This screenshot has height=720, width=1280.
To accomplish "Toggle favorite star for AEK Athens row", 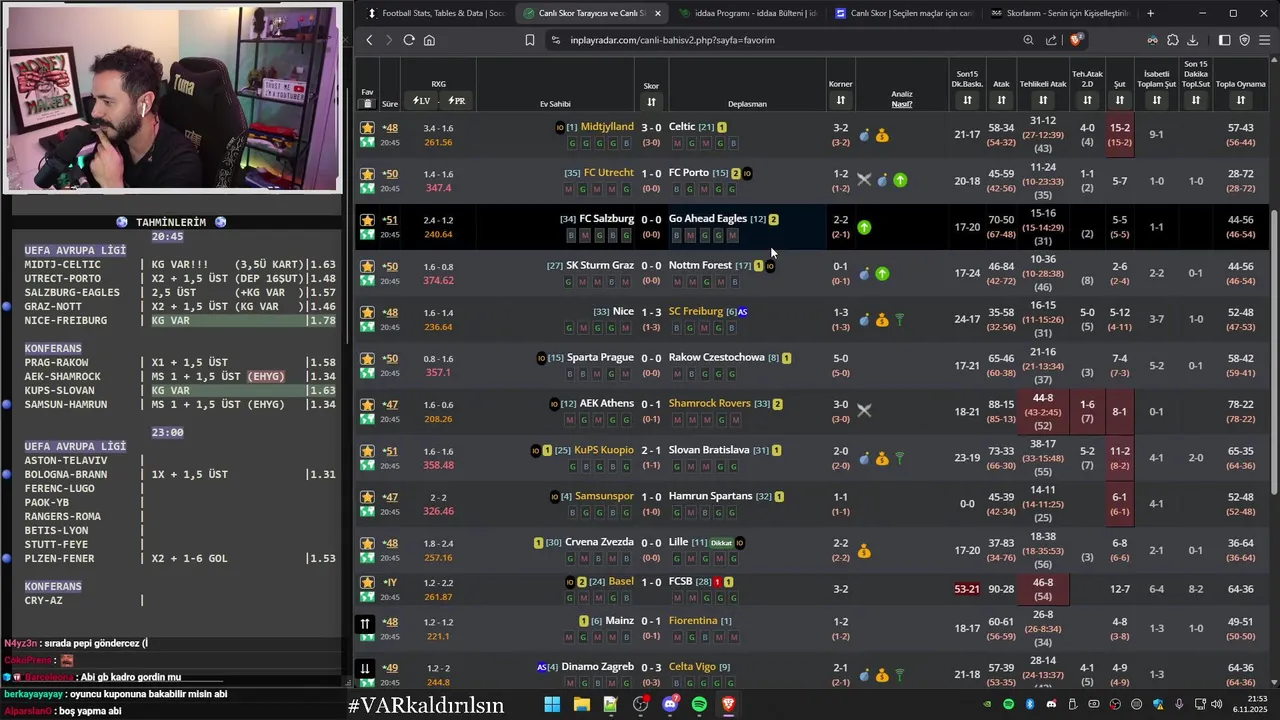I will click(x=367, y=404).
